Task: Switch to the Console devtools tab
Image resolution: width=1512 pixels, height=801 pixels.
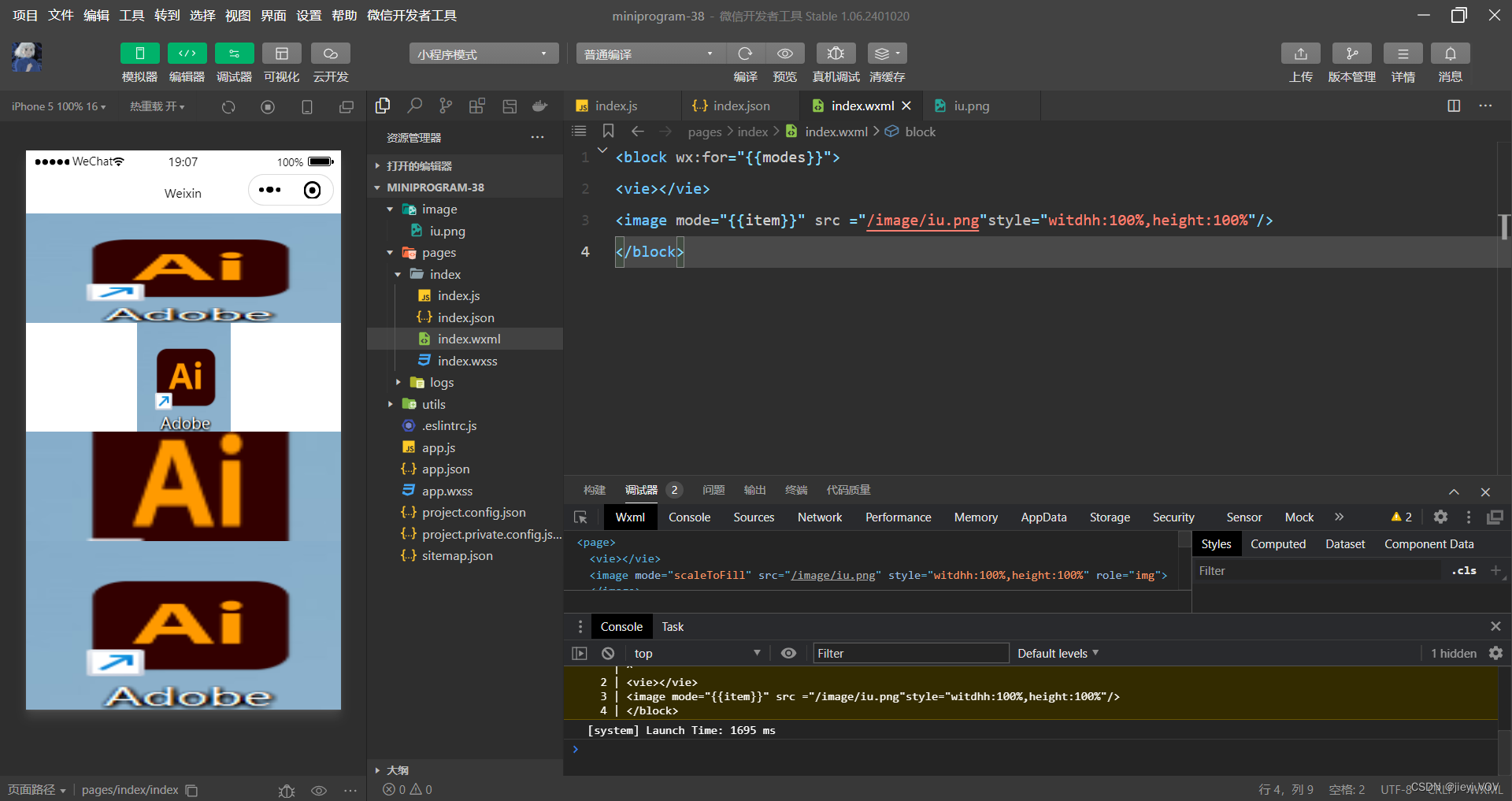Action: [x=689, y=517]
